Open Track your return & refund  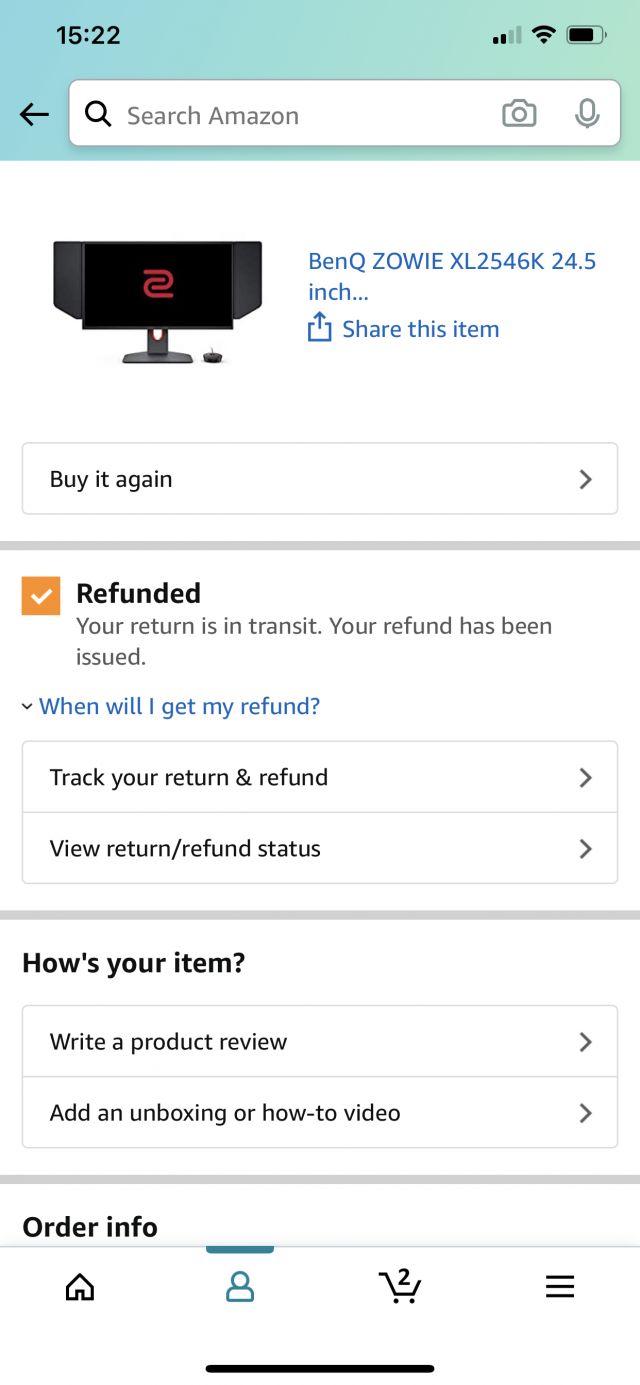click(x=320, y=777)
